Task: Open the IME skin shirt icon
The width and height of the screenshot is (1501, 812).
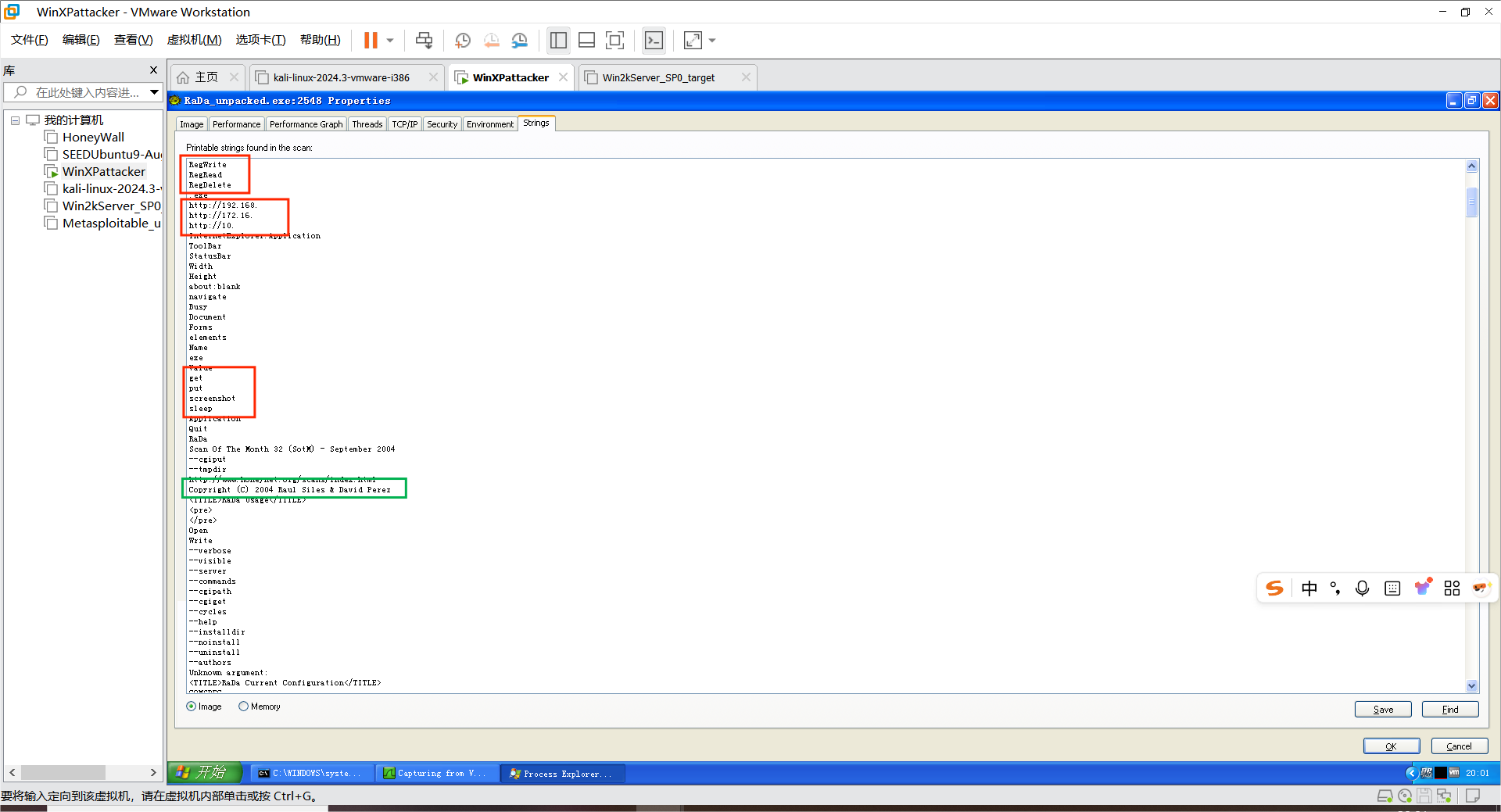Action: click(x=1423, y=587)
